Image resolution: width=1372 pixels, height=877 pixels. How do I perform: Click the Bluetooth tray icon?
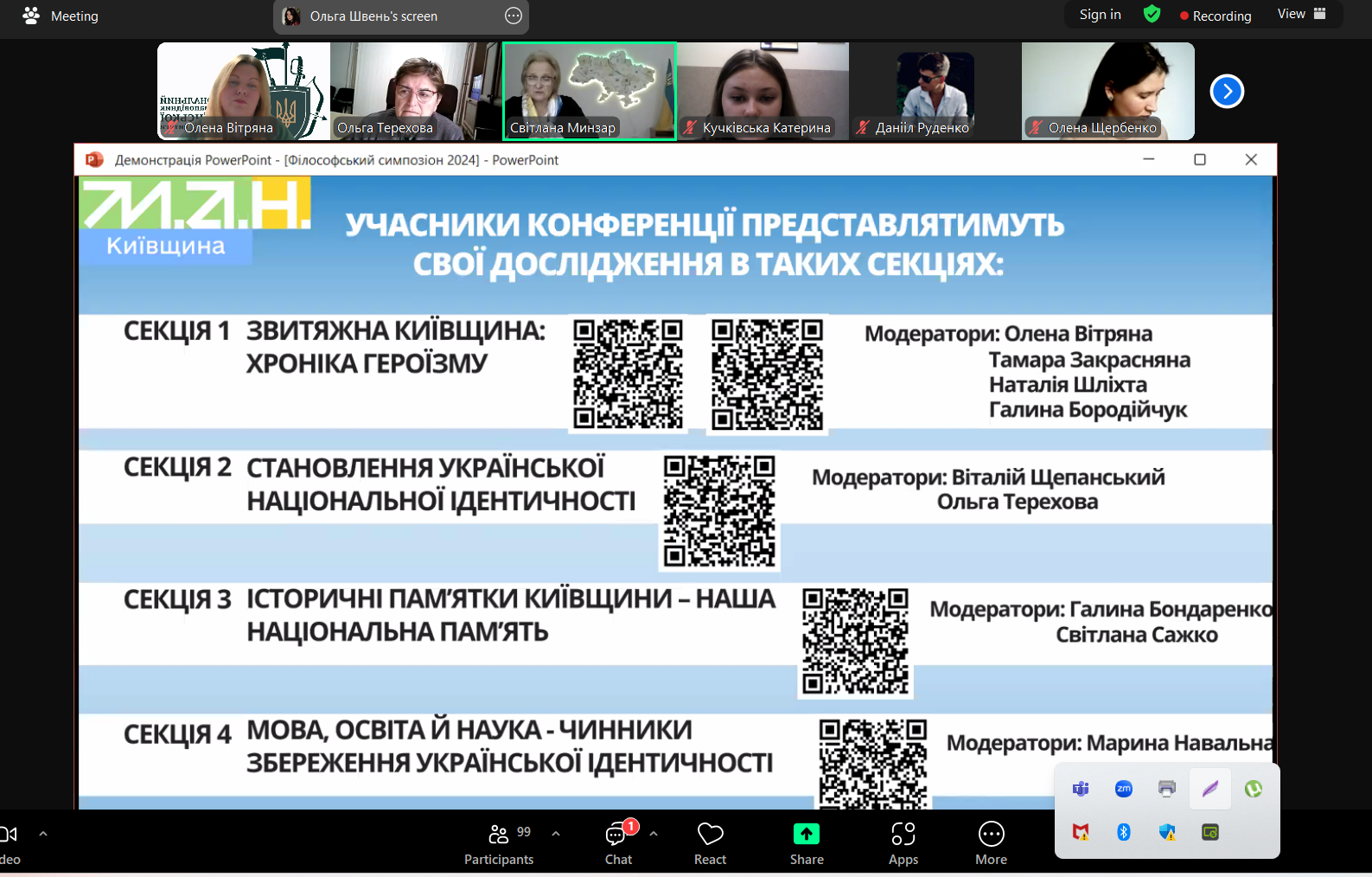tap(1124, 832)
